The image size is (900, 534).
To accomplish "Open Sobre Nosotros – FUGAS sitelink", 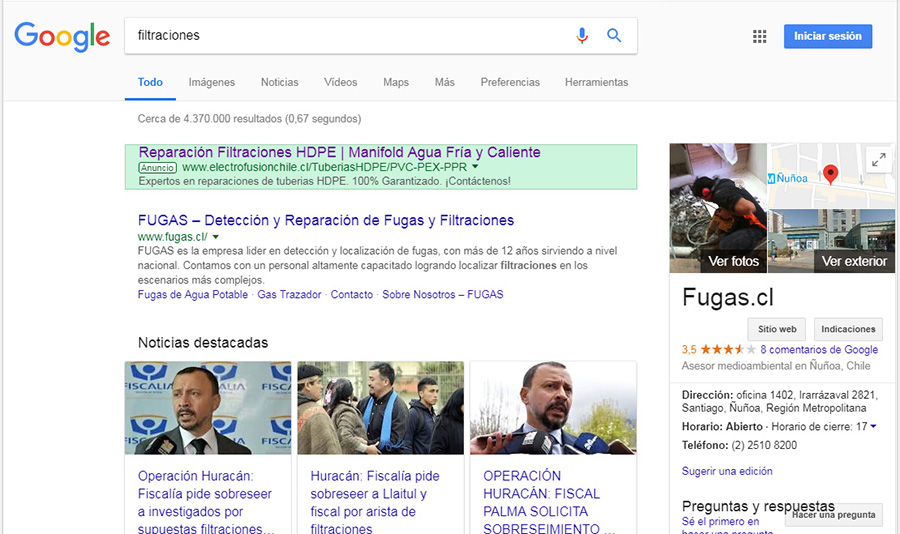I will tap(443, 294).
